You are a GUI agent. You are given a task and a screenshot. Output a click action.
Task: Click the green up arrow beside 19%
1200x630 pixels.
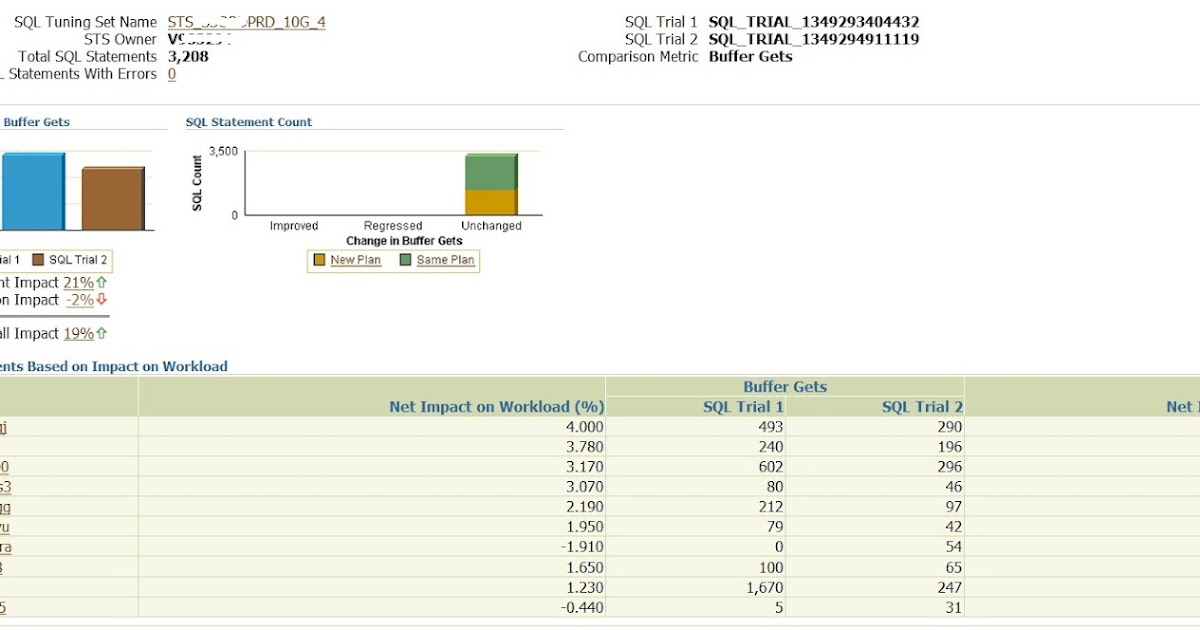click(x=101, y=333)
